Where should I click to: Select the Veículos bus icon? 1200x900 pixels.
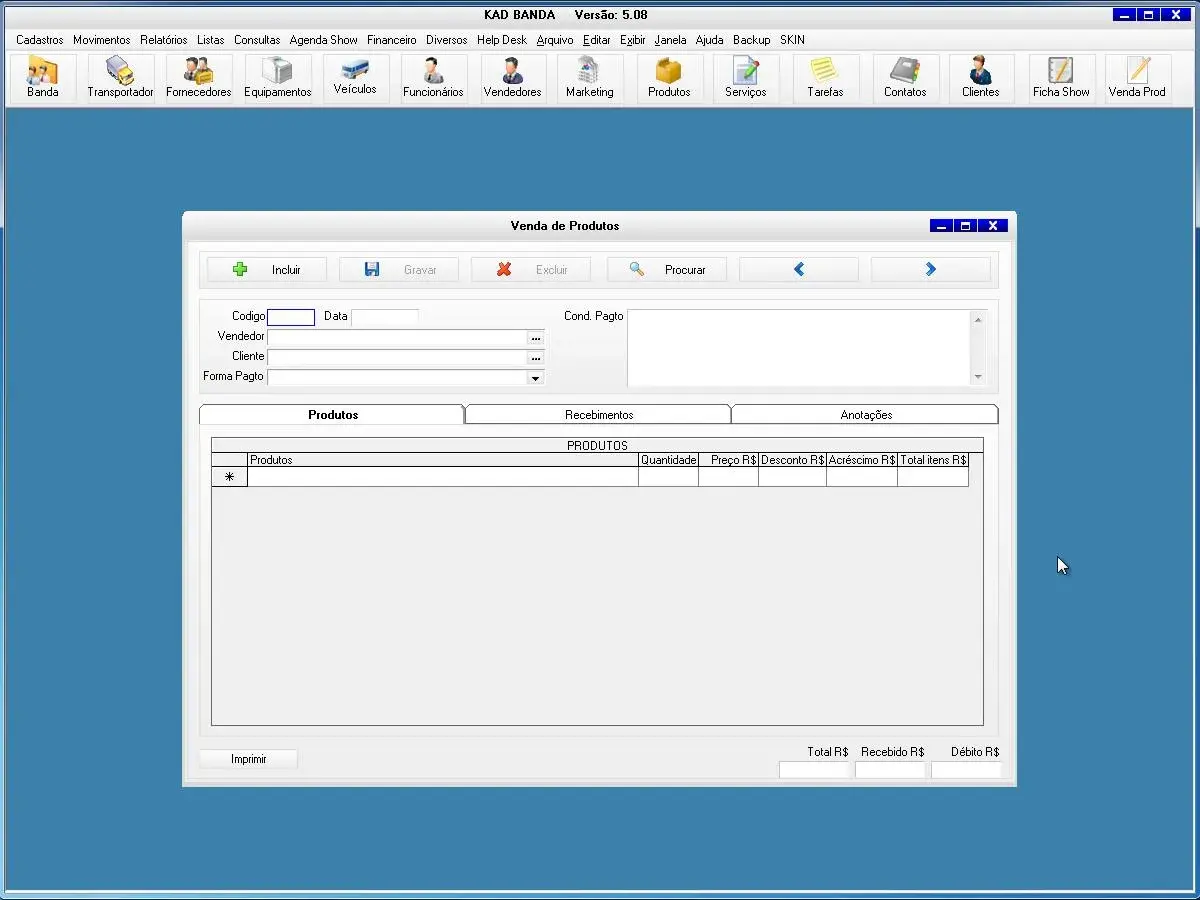355,77
